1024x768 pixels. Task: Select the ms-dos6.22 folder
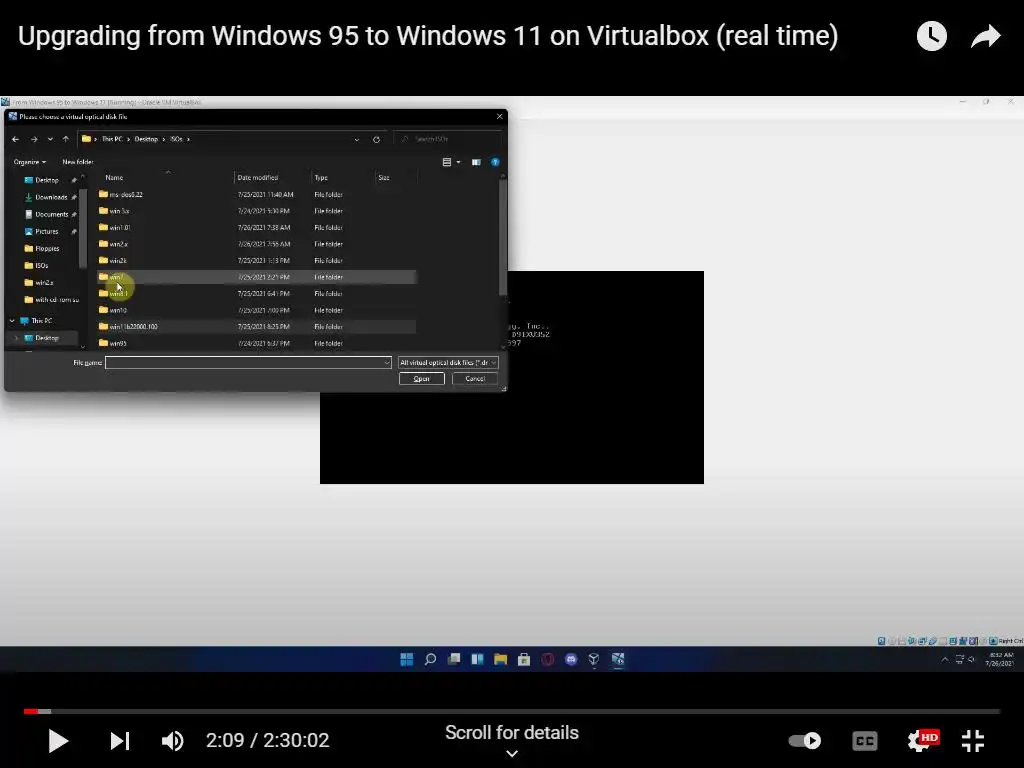125,195
